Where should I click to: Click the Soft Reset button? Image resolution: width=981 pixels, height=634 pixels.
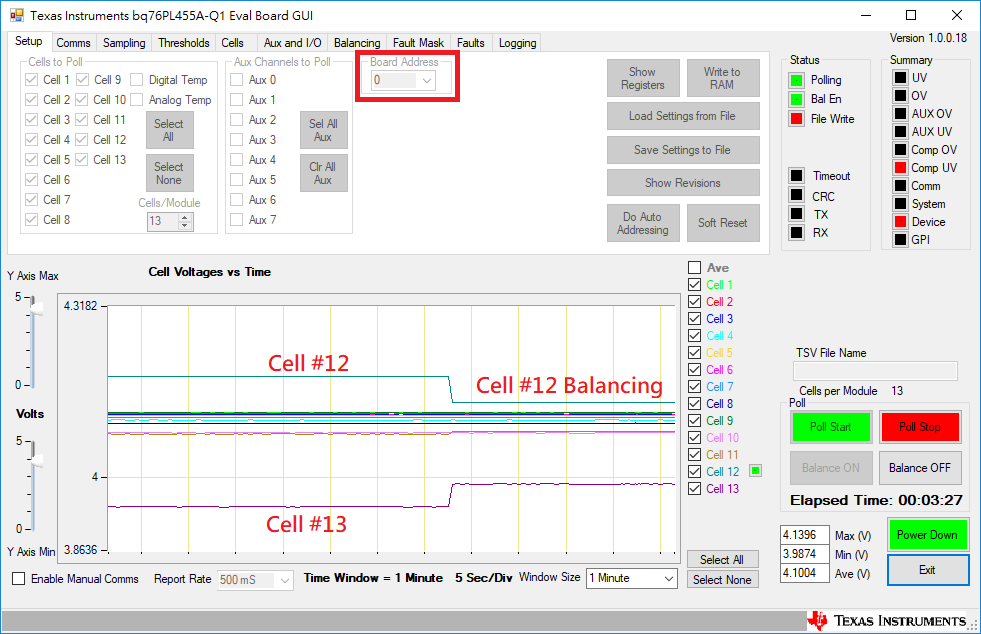pyautogui.click(x=723, y=223)
